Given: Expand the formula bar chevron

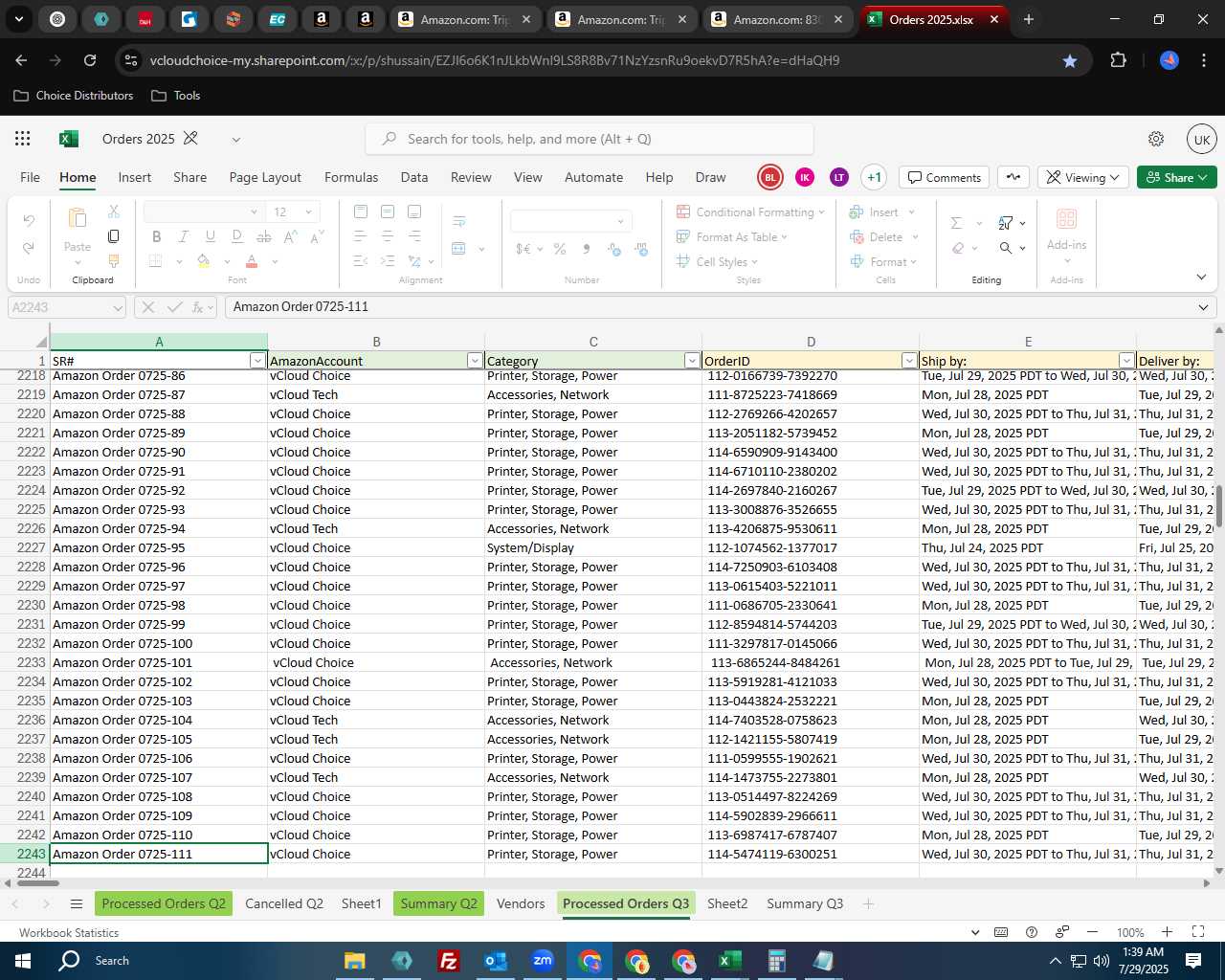Looking at the screenshot, I should [x=1203, y=307].
